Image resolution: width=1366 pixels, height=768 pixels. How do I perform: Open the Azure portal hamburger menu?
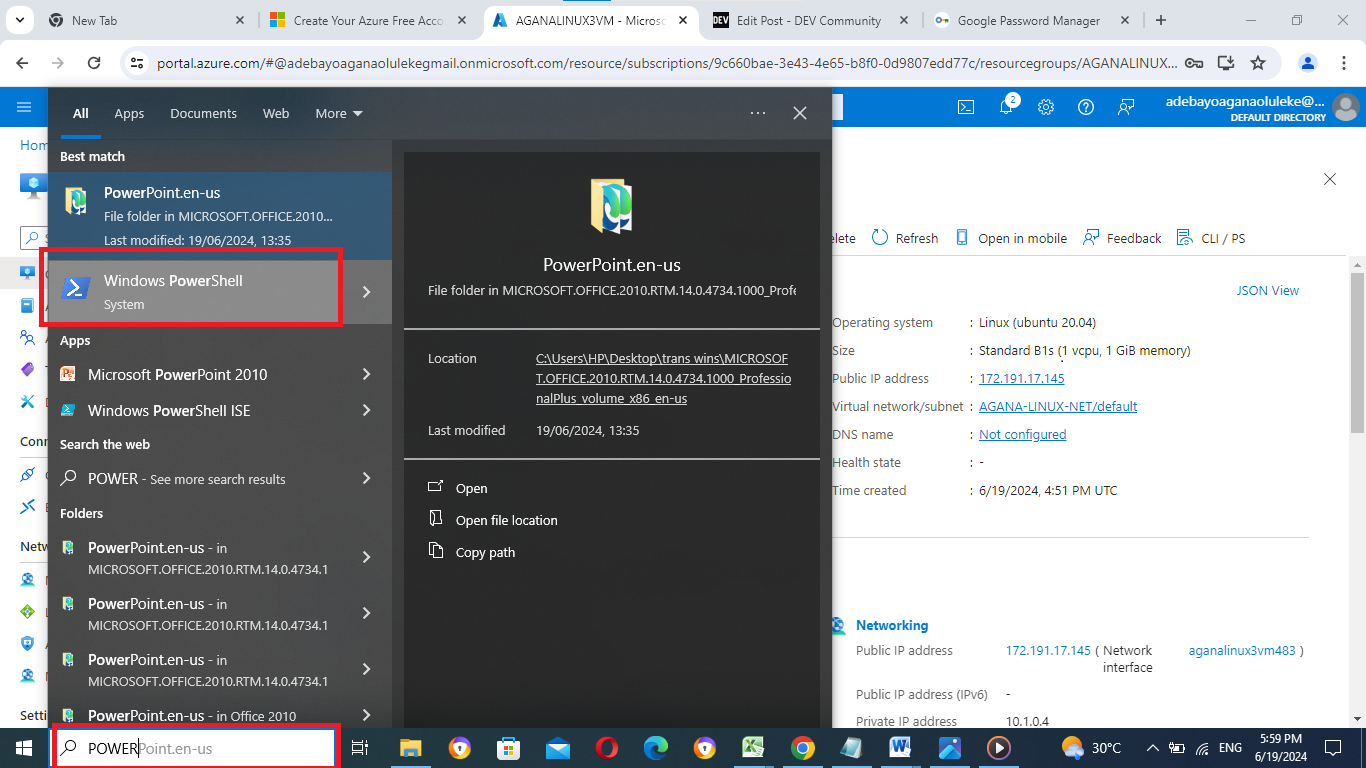24,107
